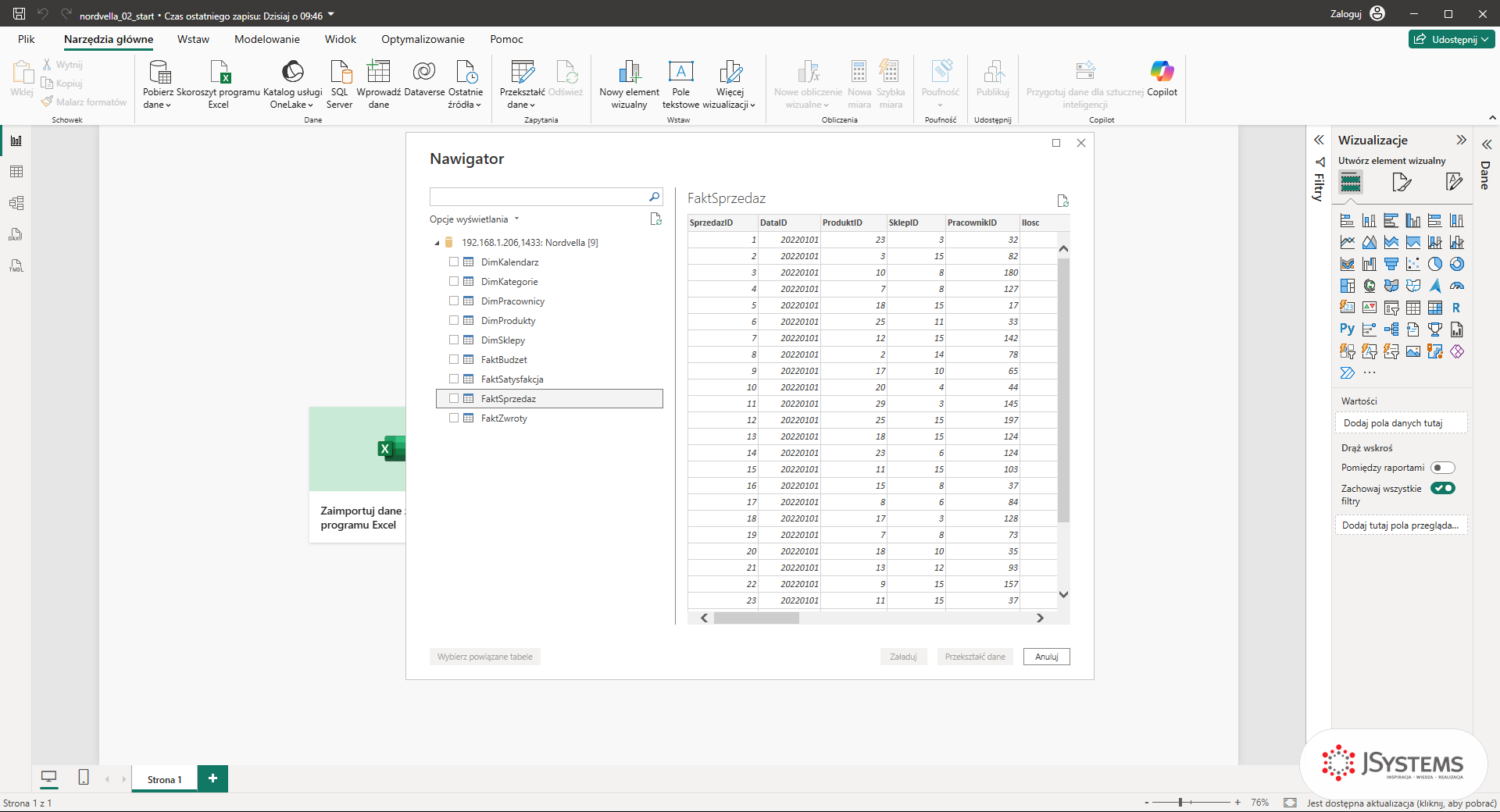The width and height of the screenshot is (1500, 812).
Task: Open DAX query view in left sidebar
Action: (16, 234)
